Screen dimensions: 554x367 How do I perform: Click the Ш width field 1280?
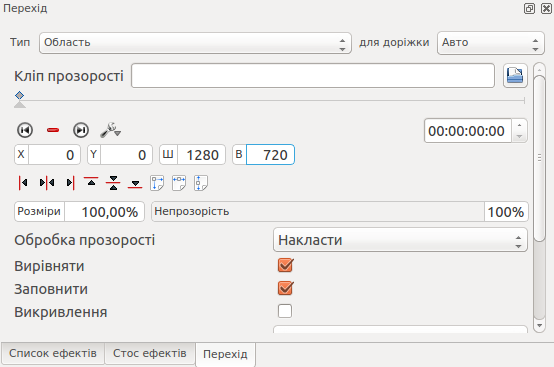192,155
